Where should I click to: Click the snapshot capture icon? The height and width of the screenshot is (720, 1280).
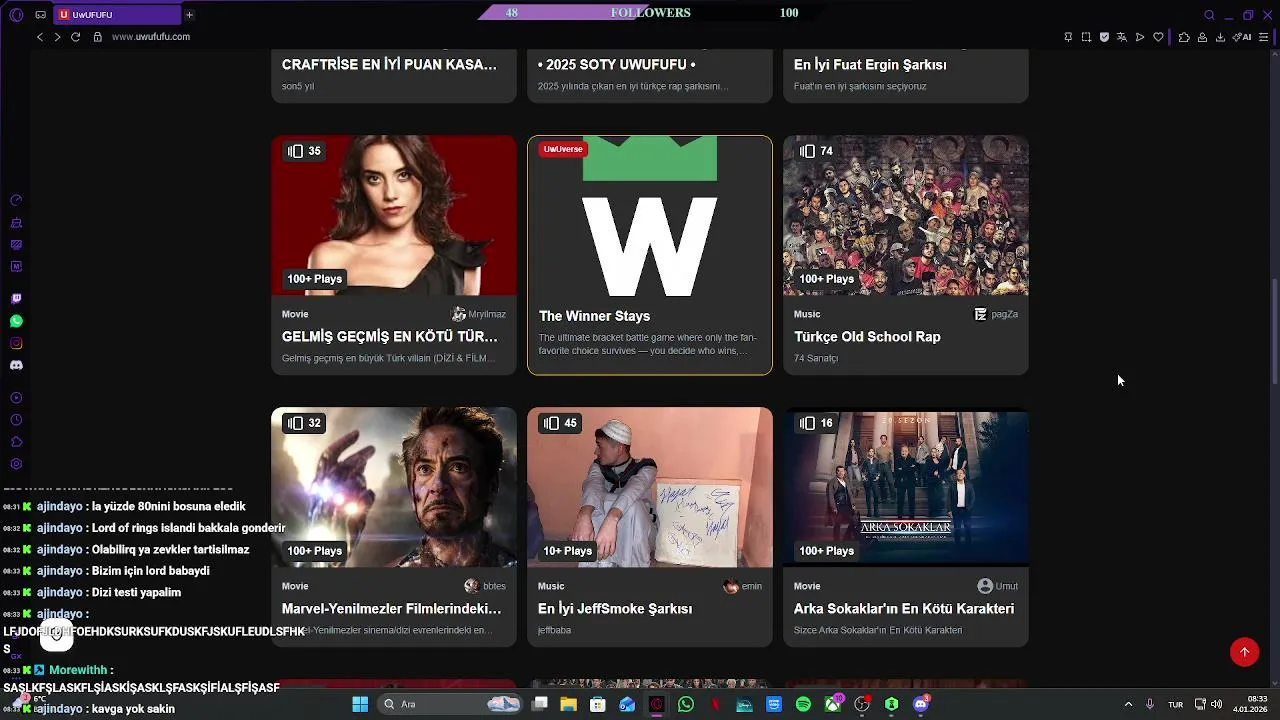click(x=1086, y=37)
